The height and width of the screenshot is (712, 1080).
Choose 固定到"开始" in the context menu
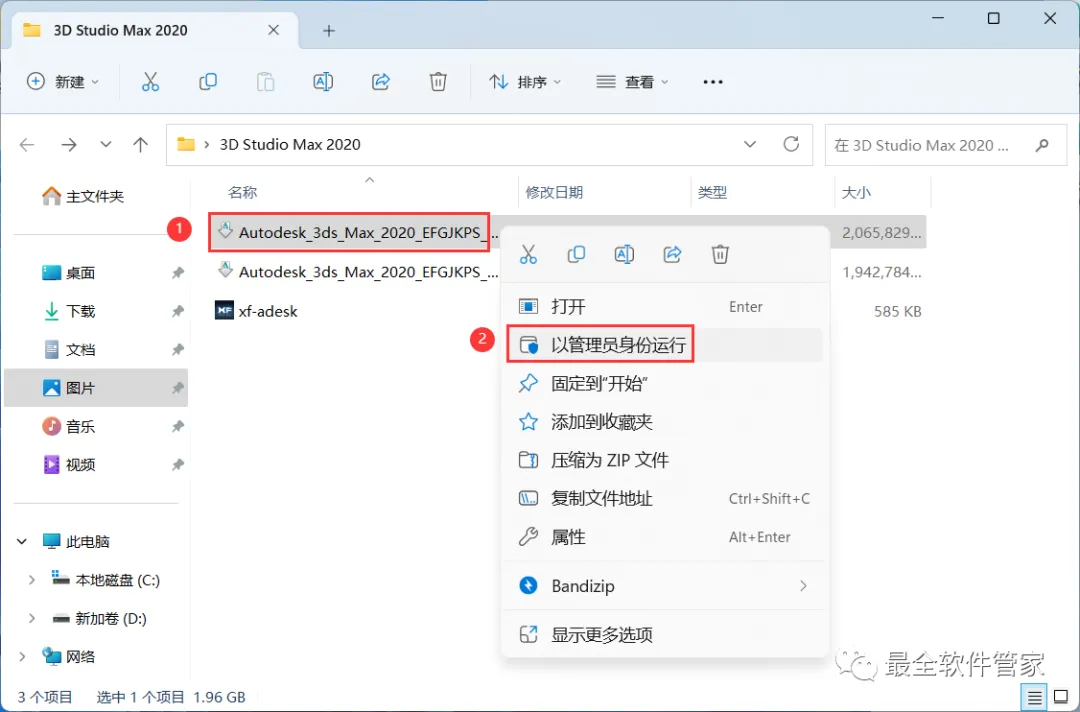coord(664,383)
